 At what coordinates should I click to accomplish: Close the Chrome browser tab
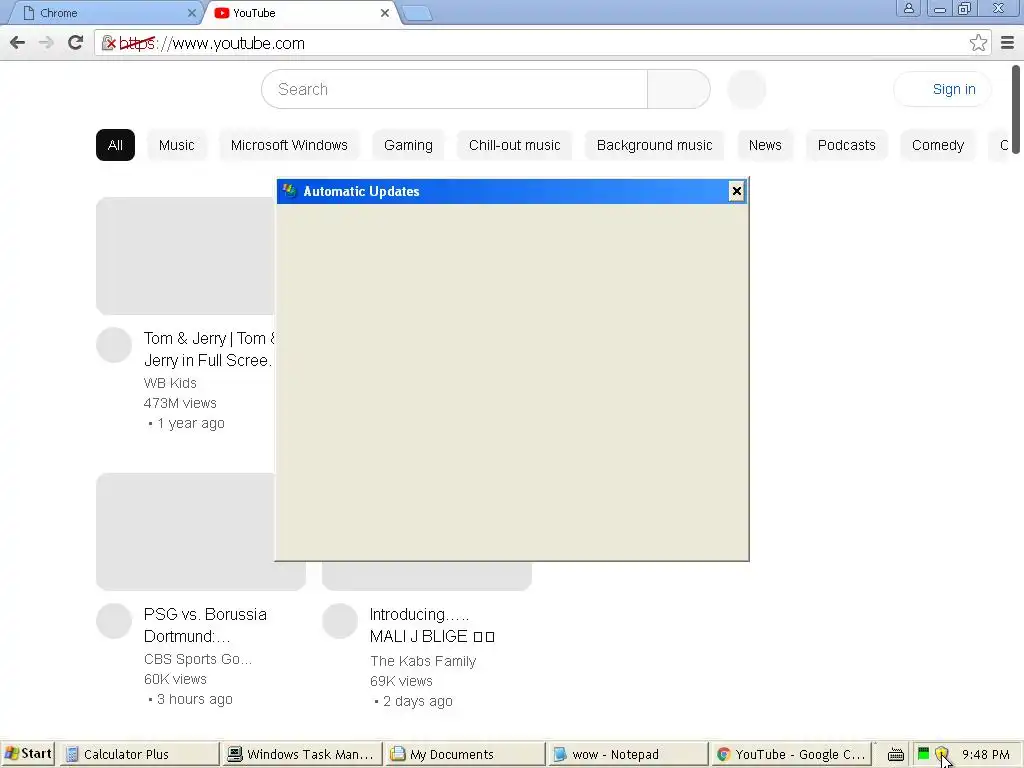coord(191,13)
